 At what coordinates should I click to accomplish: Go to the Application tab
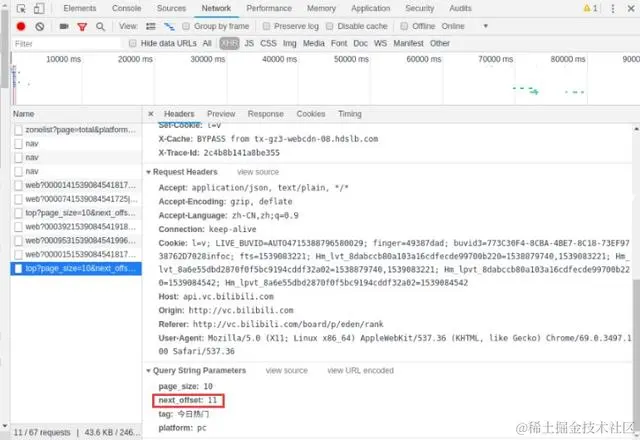(x=371, y=8)
